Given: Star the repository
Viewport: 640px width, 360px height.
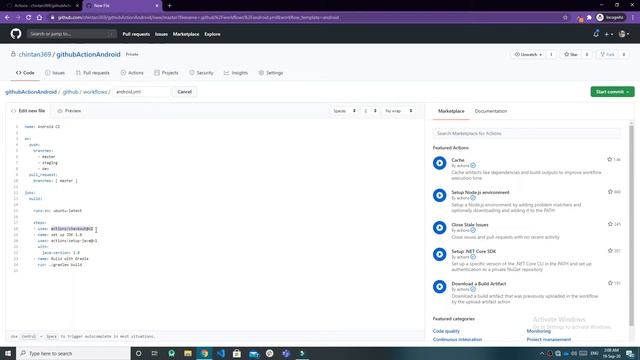Looking at the screenshot, I should 571,54.
